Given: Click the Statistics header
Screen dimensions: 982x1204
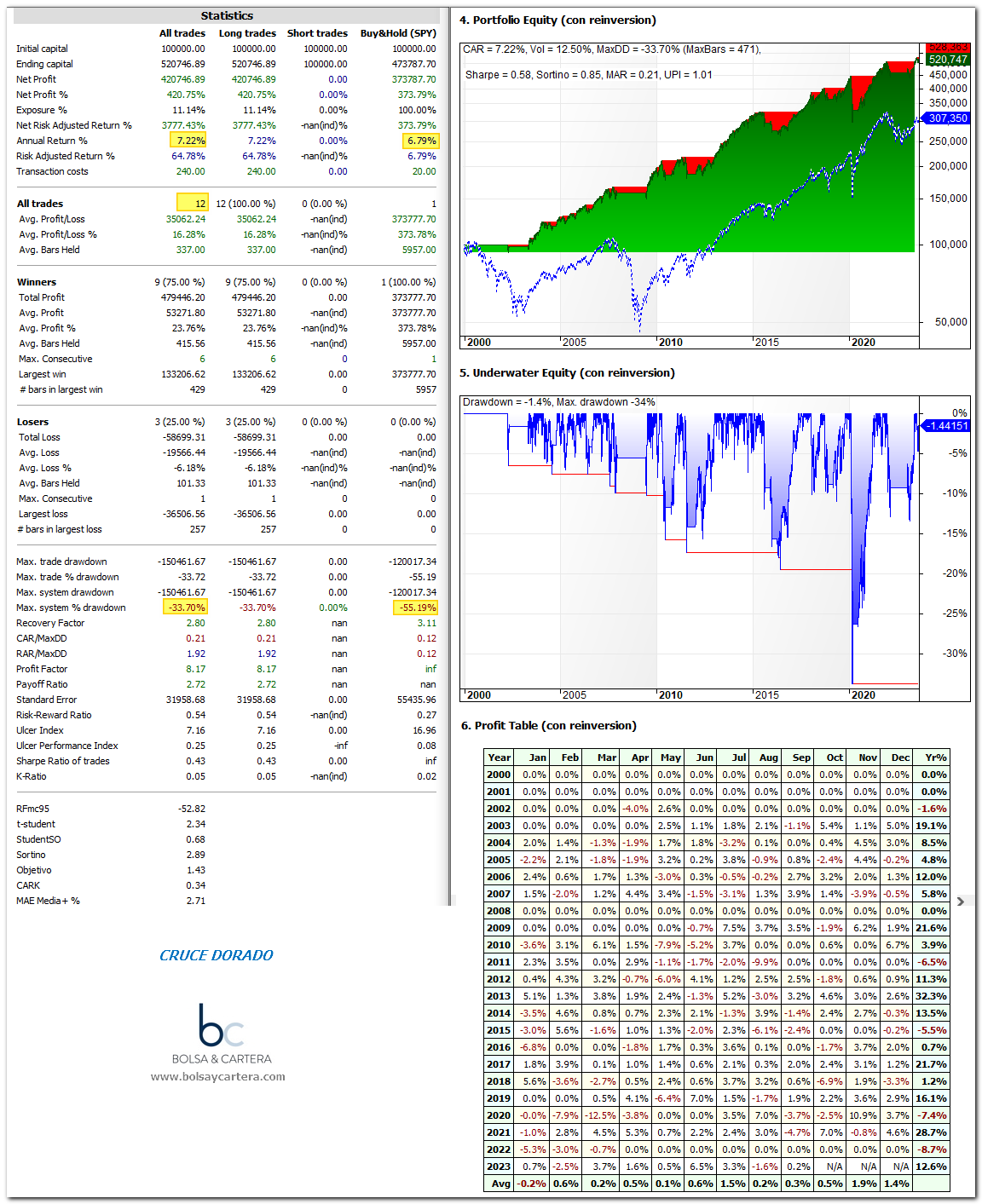Looking at the screenshot, I should click(227, 15).
